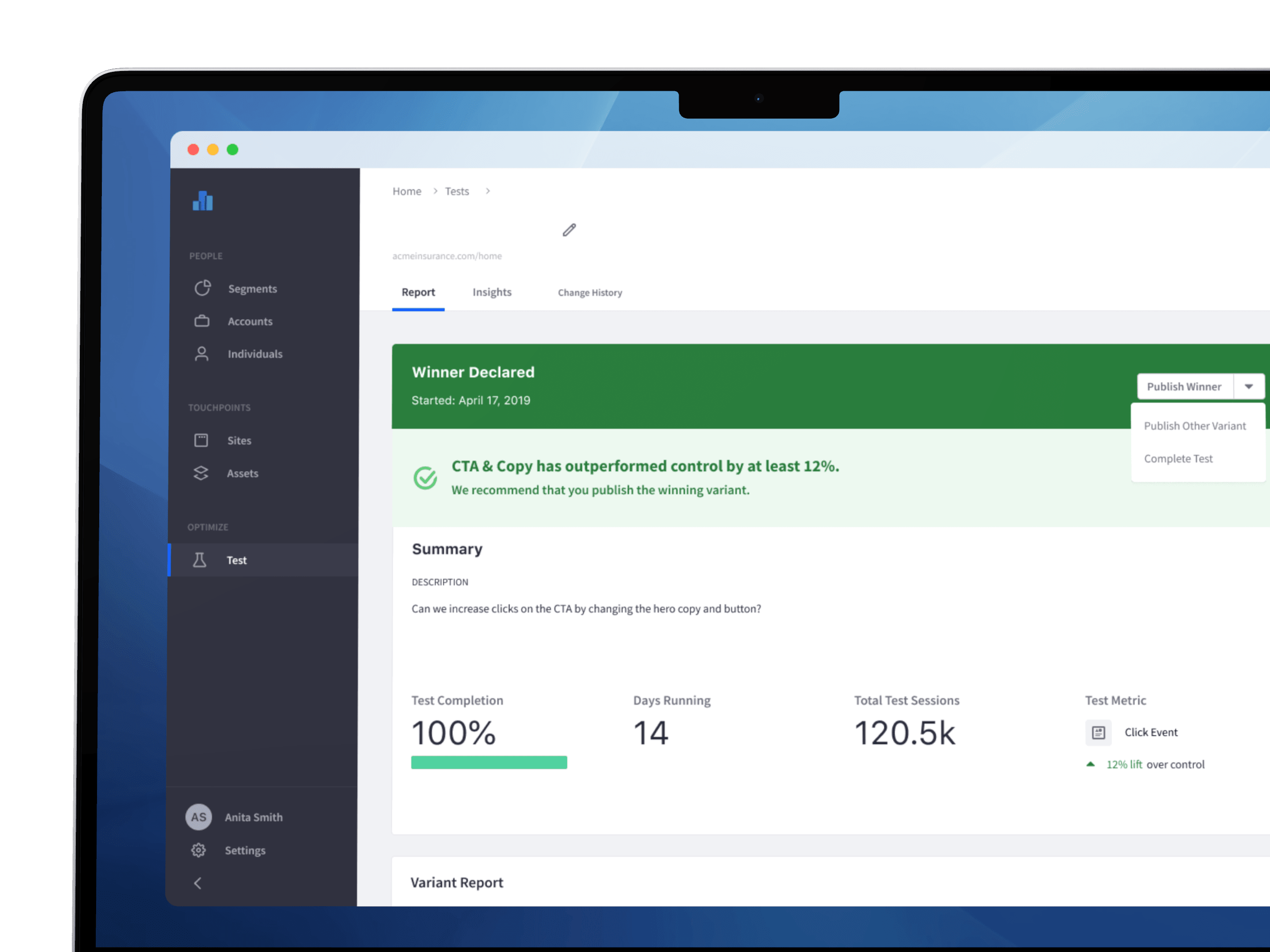
Task: Click the Assets layers icon
Action: pos(200,473)
